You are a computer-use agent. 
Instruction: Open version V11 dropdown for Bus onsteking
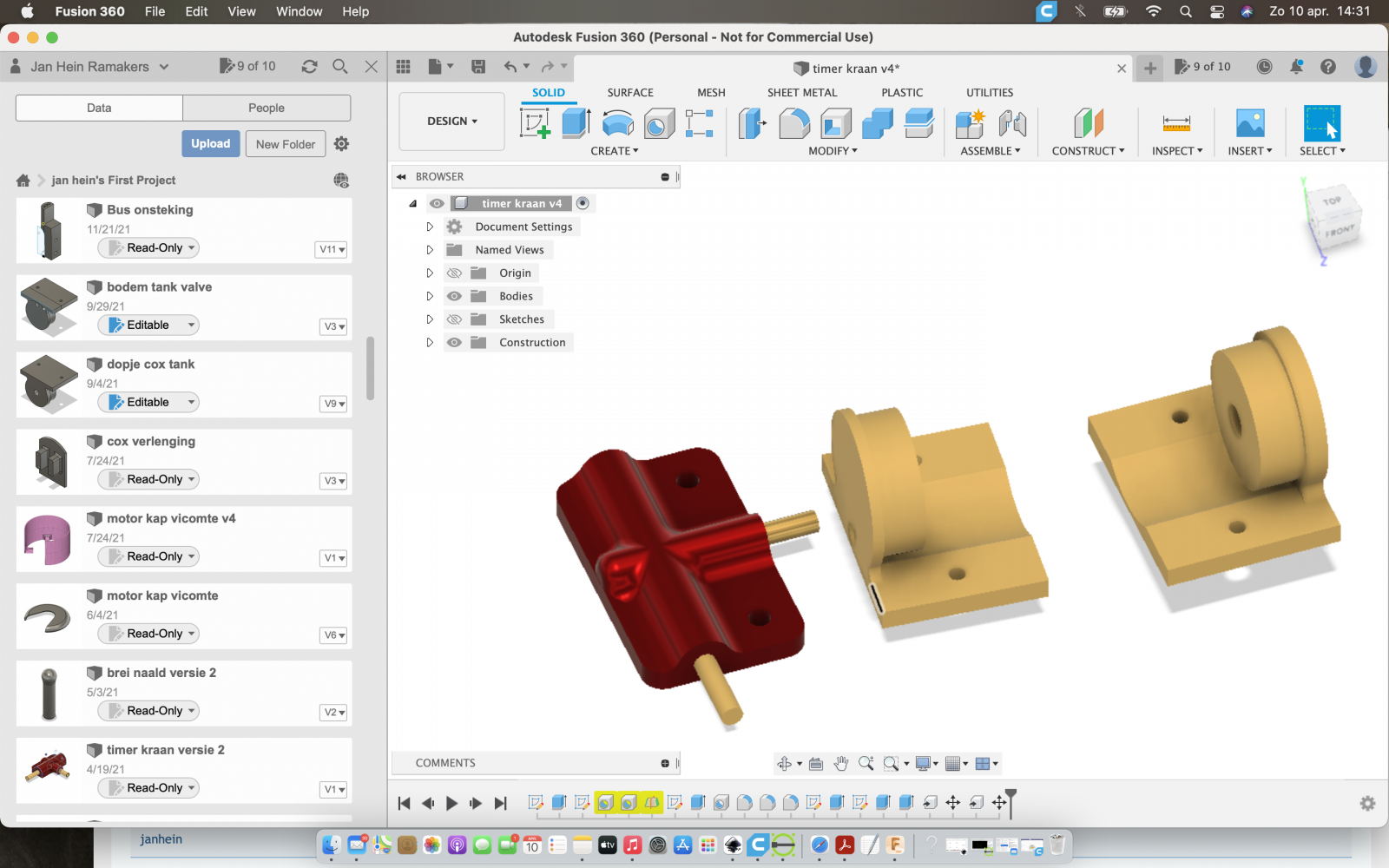point(332,249)
